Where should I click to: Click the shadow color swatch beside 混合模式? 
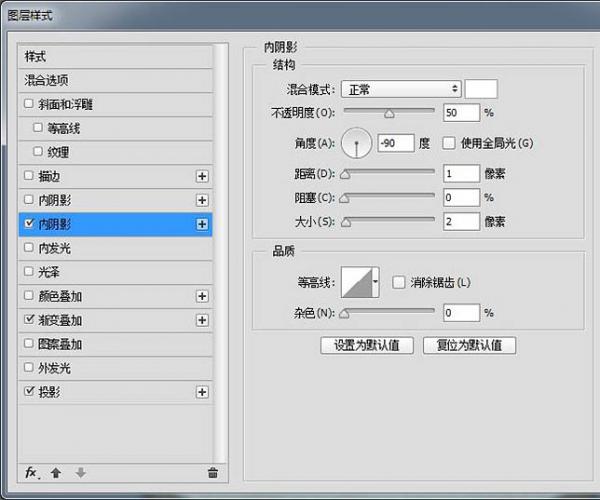(481, 89)
